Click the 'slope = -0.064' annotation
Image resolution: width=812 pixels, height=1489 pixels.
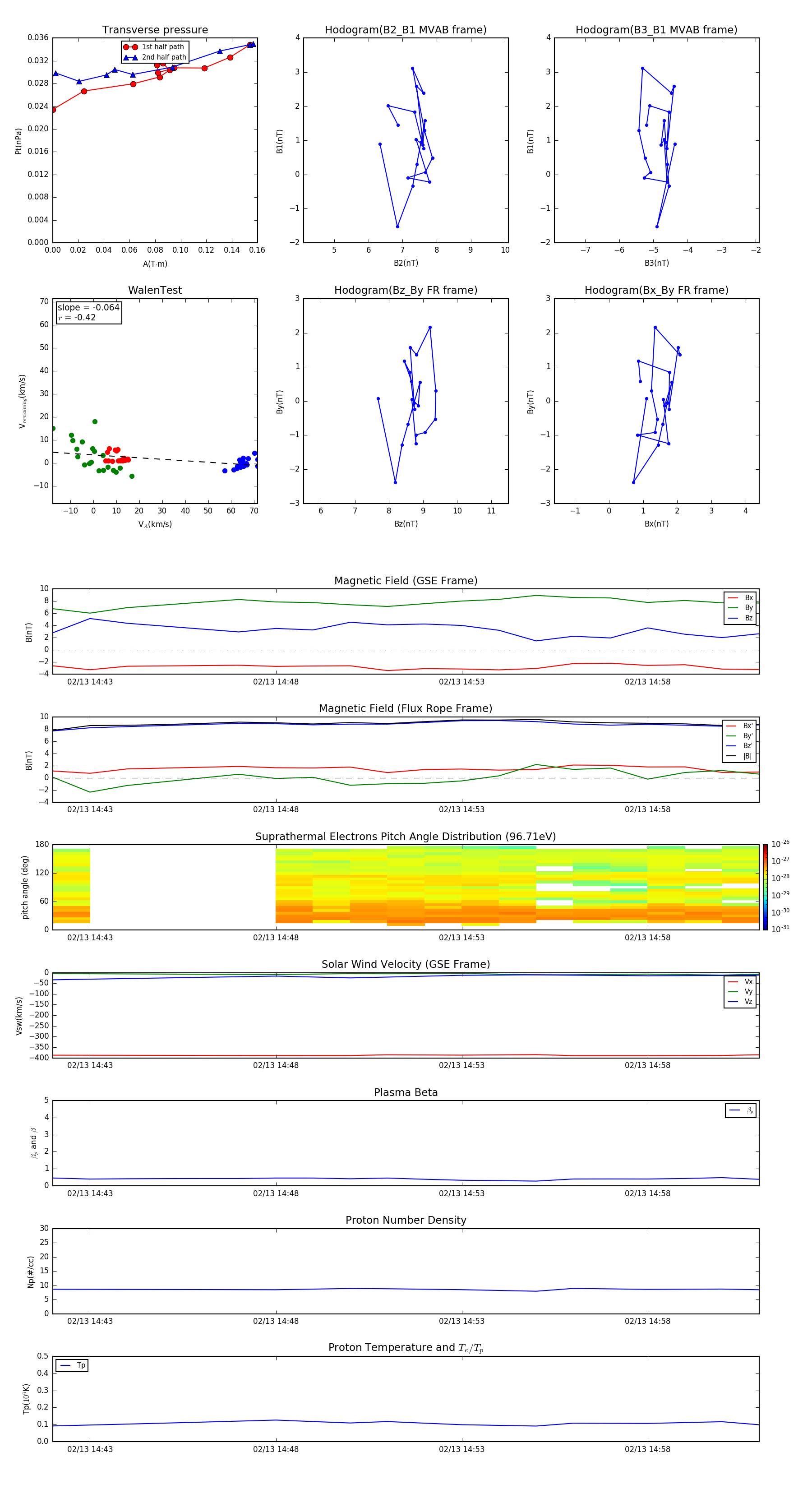coord(88,308)
